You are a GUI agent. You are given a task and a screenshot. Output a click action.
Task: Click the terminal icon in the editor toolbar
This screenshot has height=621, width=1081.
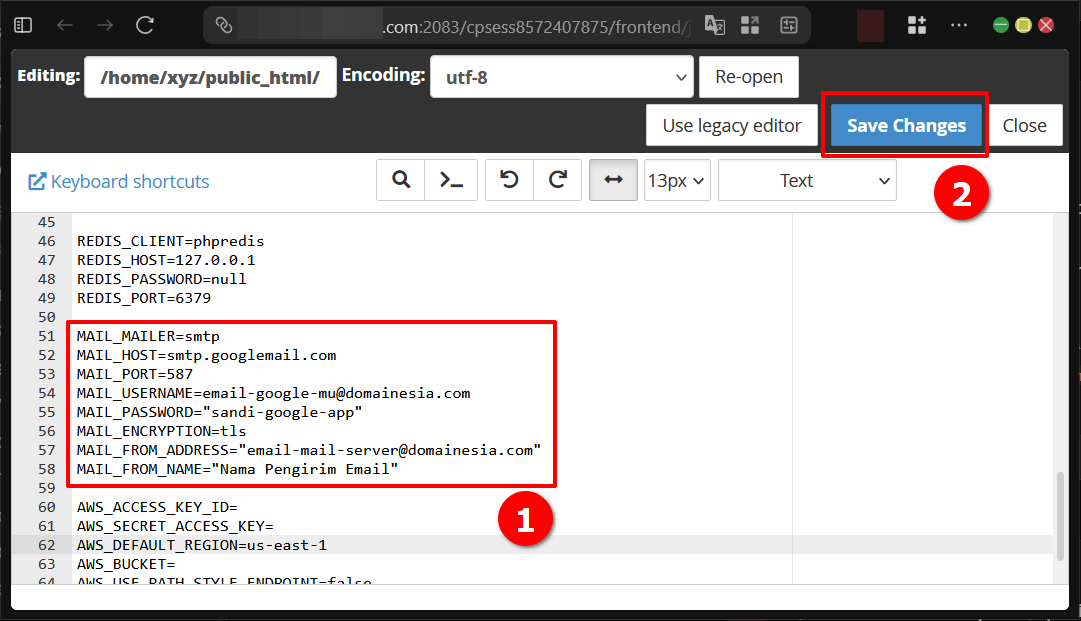pyautogui.click(x=451, y=180)
